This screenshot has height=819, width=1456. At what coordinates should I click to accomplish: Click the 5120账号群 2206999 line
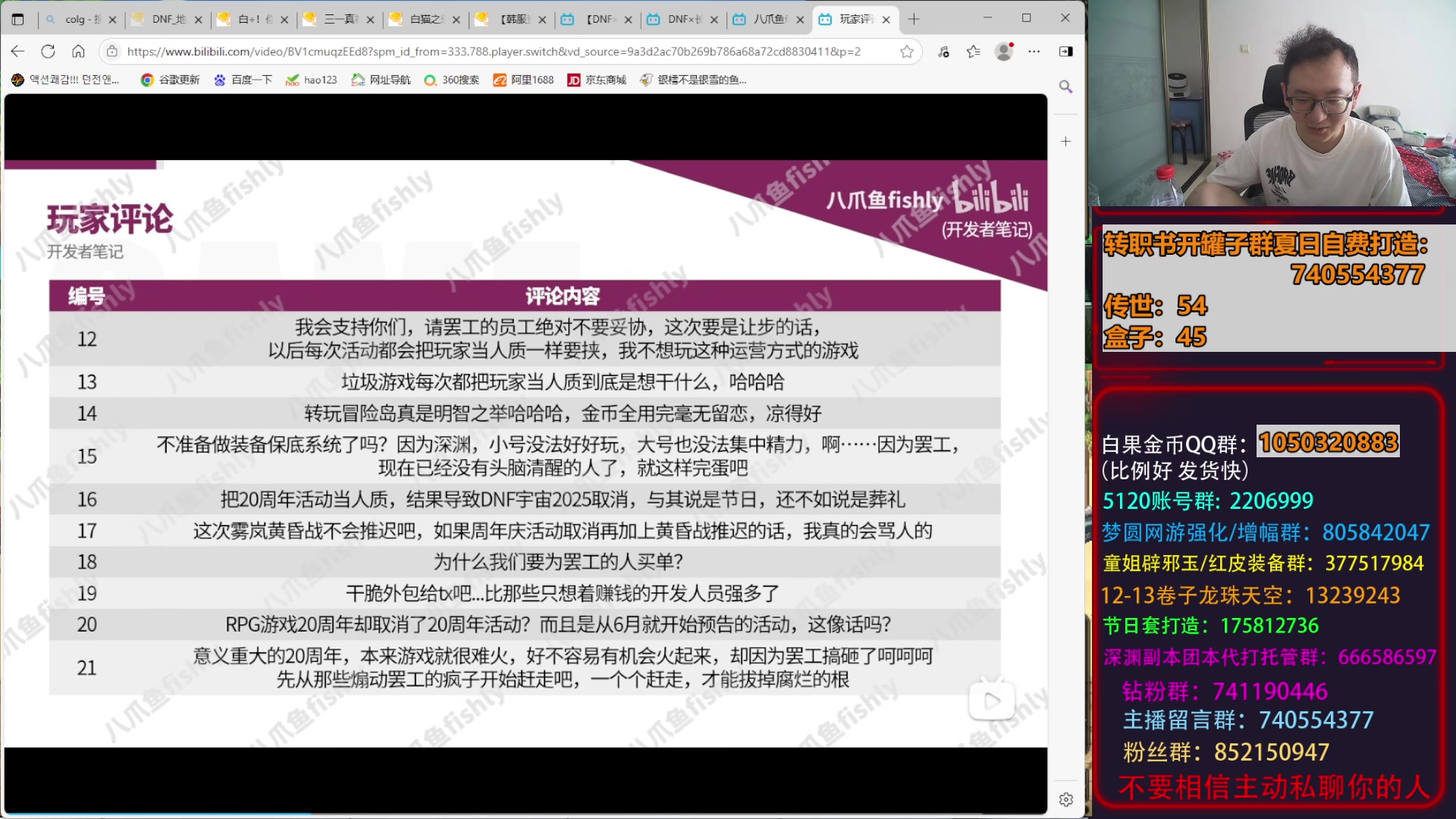point(1207,500)
